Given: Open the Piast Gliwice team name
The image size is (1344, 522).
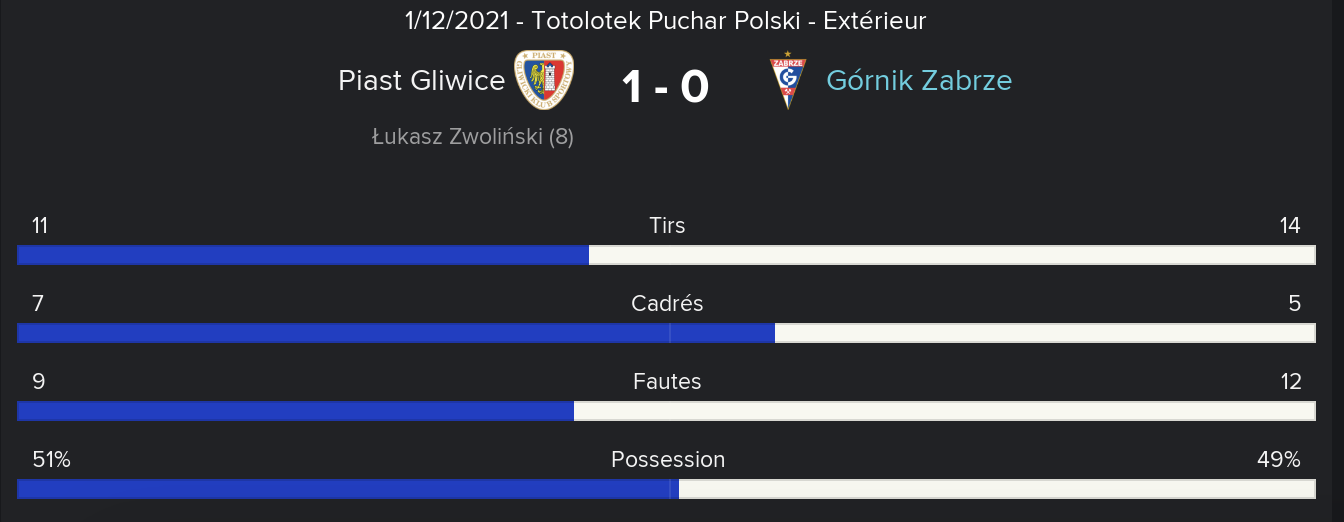Looking at the screenshot, I should [x=421, y=80].
